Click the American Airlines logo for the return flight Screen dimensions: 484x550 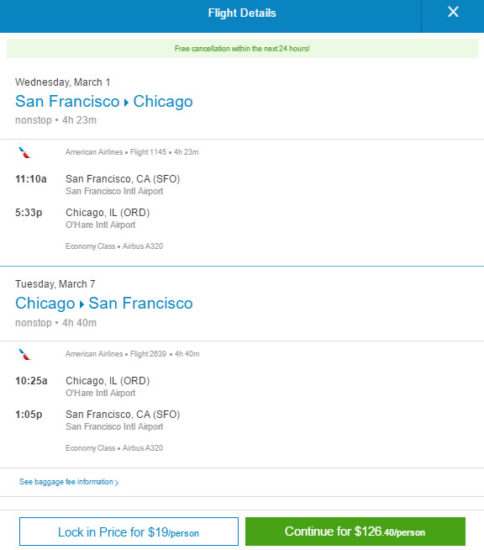25,355
